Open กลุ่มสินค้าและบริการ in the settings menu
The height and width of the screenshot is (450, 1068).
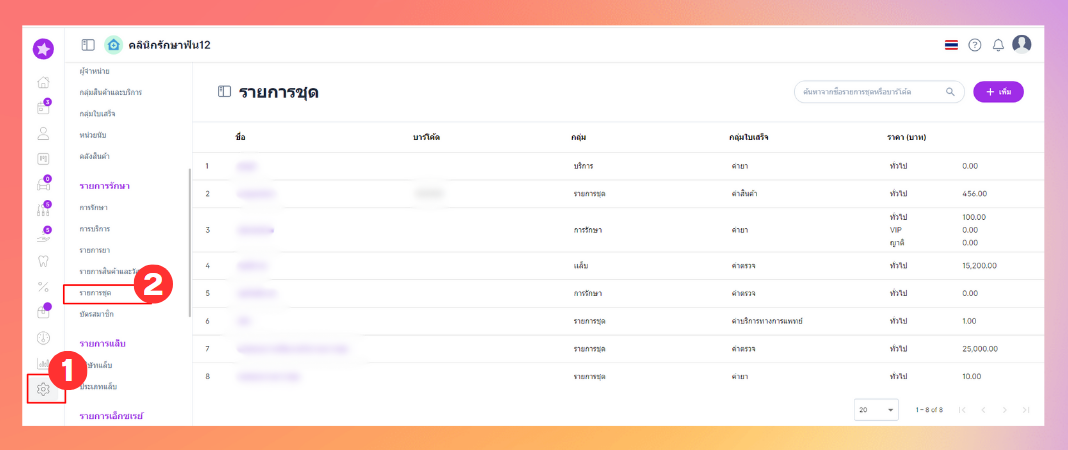tap(110, 92)
